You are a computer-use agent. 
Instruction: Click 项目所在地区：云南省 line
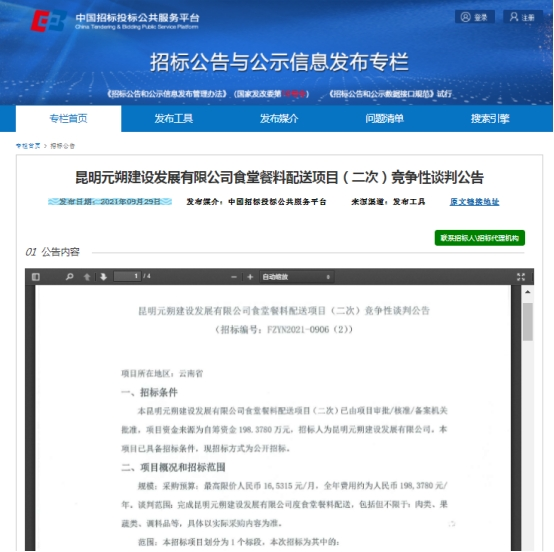pos(162,374)
